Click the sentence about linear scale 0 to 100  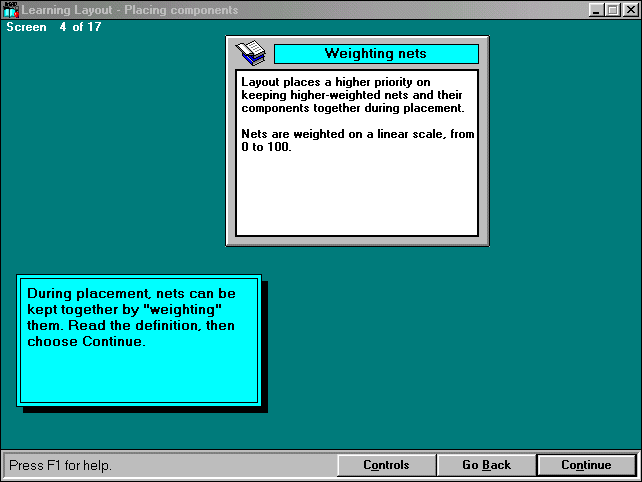tap(358, 140)
